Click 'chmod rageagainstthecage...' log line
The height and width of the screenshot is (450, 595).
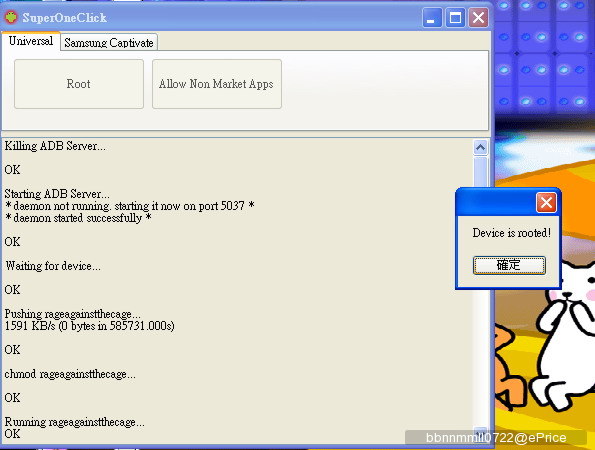[x=70, y=374]
